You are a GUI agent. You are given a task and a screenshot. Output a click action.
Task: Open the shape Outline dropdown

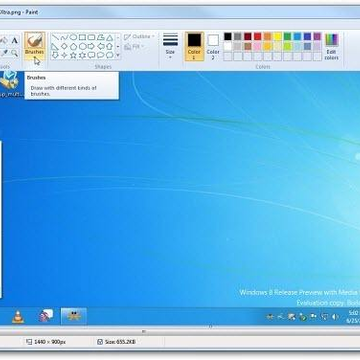click(x=139, y=37)
